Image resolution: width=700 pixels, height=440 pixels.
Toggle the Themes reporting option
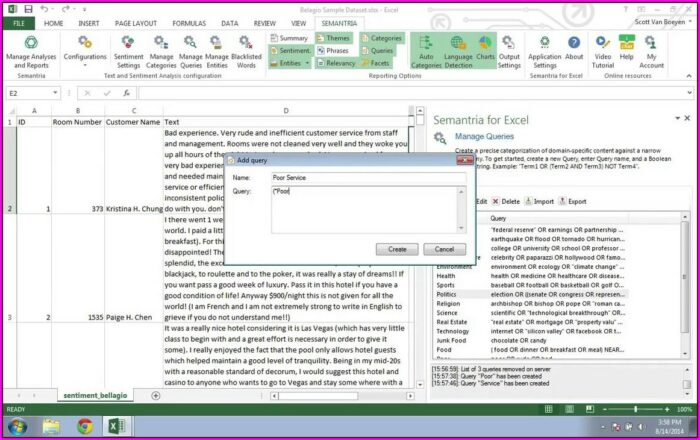333,38
